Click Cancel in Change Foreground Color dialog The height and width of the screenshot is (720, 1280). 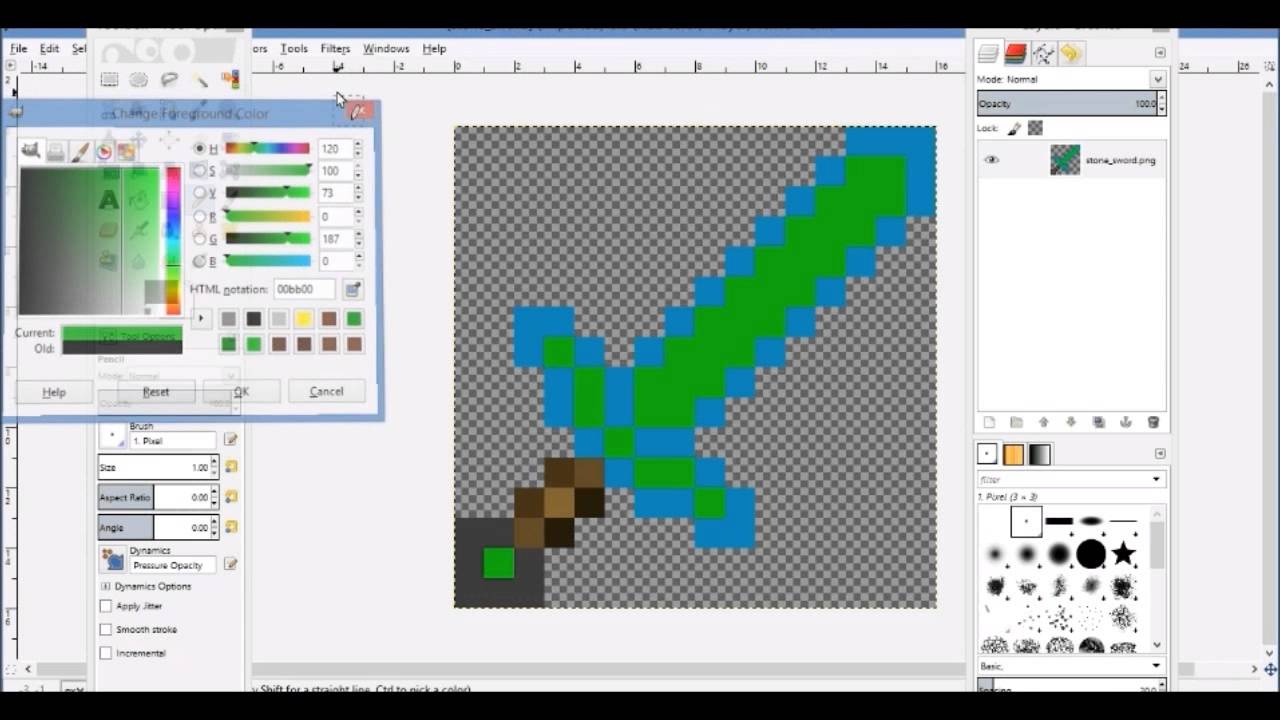click(x=326, y=392)
